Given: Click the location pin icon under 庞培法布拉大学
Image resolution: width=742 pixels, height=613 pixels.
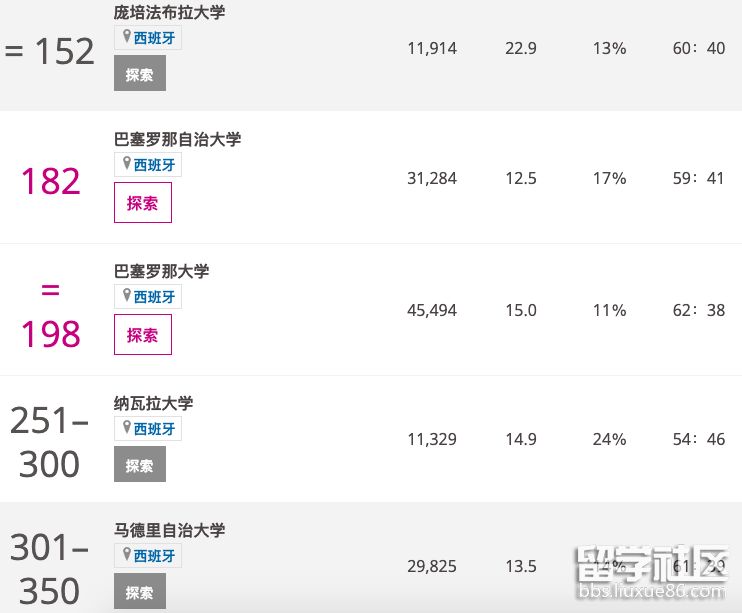Looking at the screenshot, I should click(126, 37).
